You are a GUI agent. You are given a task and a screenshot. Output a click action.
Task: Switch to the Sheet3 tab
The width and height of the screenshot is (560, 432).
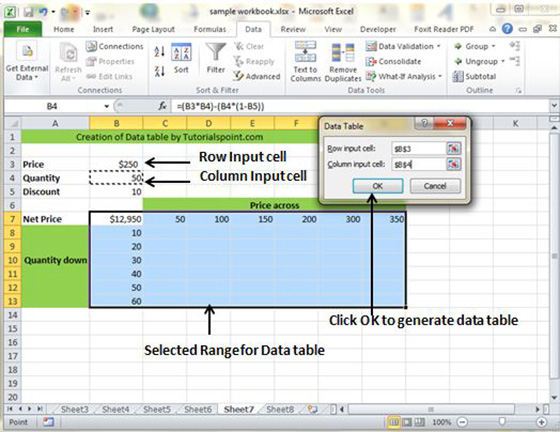pos(74,409)
